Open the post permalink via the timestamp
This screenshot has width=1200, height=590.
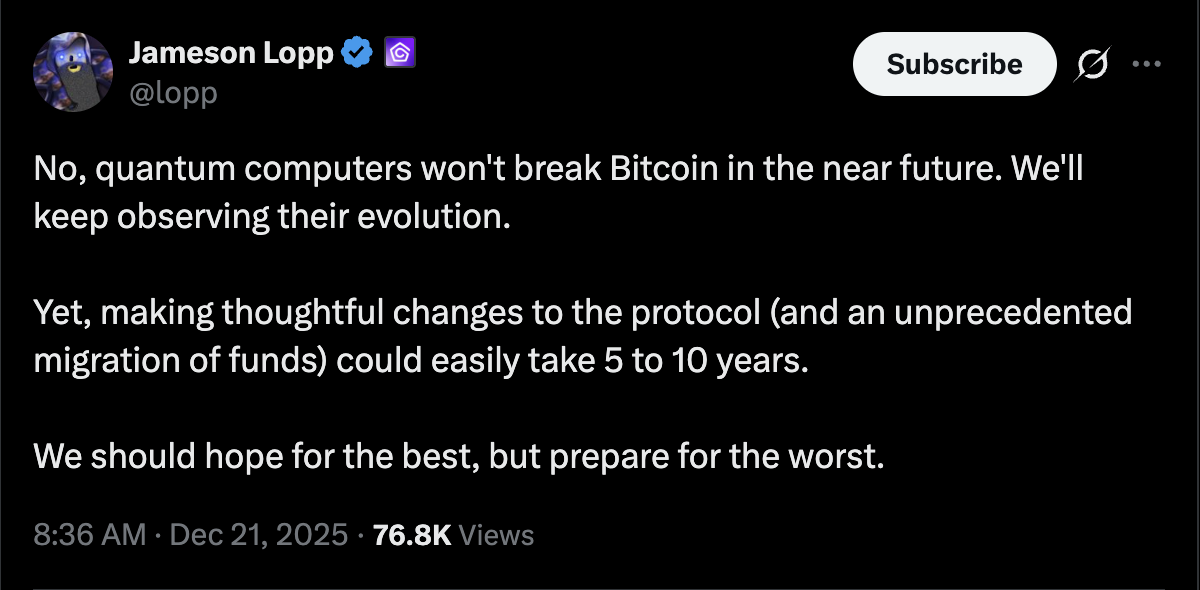(x=85, y=534)
